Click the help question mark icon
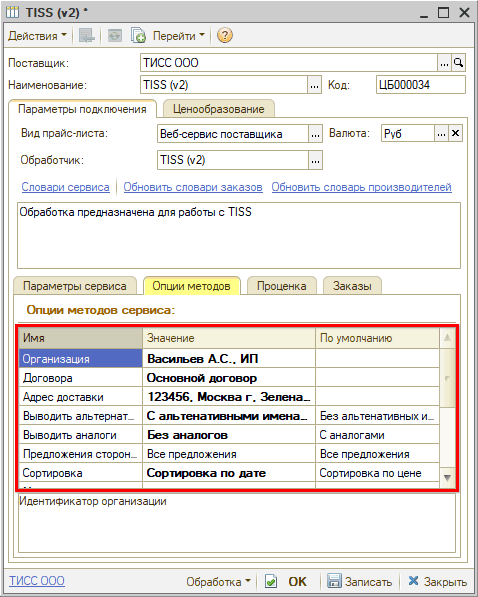The width and height of the screenshot is (478, 597). (225, 36)
